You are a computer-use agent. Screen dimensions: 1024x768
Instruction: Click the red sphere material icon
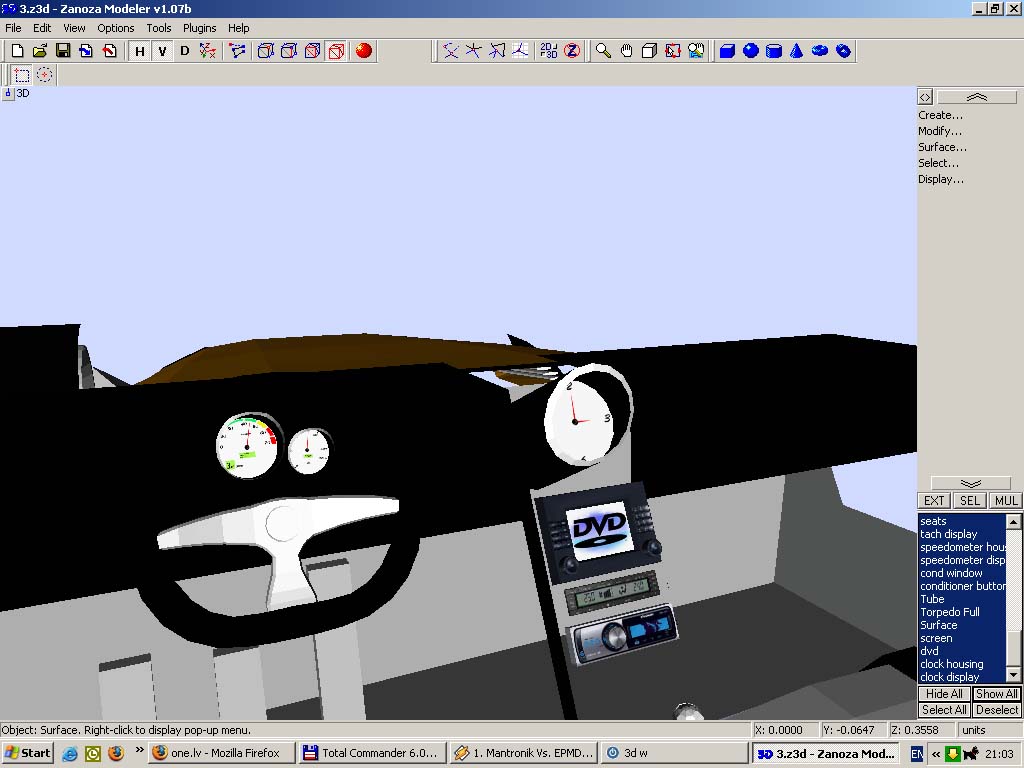[x=364, y=51]
